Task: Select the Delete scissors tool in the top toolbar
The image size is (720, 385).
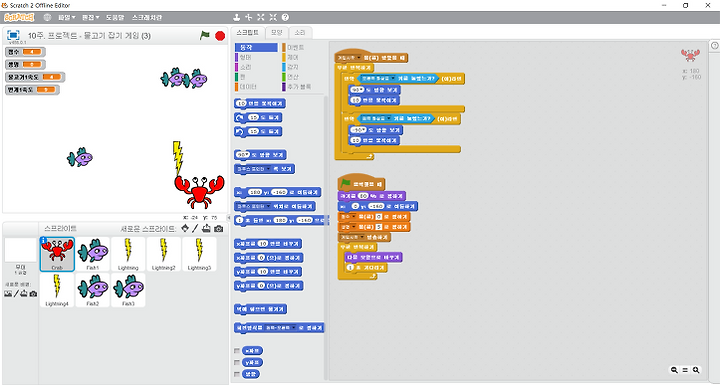Action: [x=248, y=17]
